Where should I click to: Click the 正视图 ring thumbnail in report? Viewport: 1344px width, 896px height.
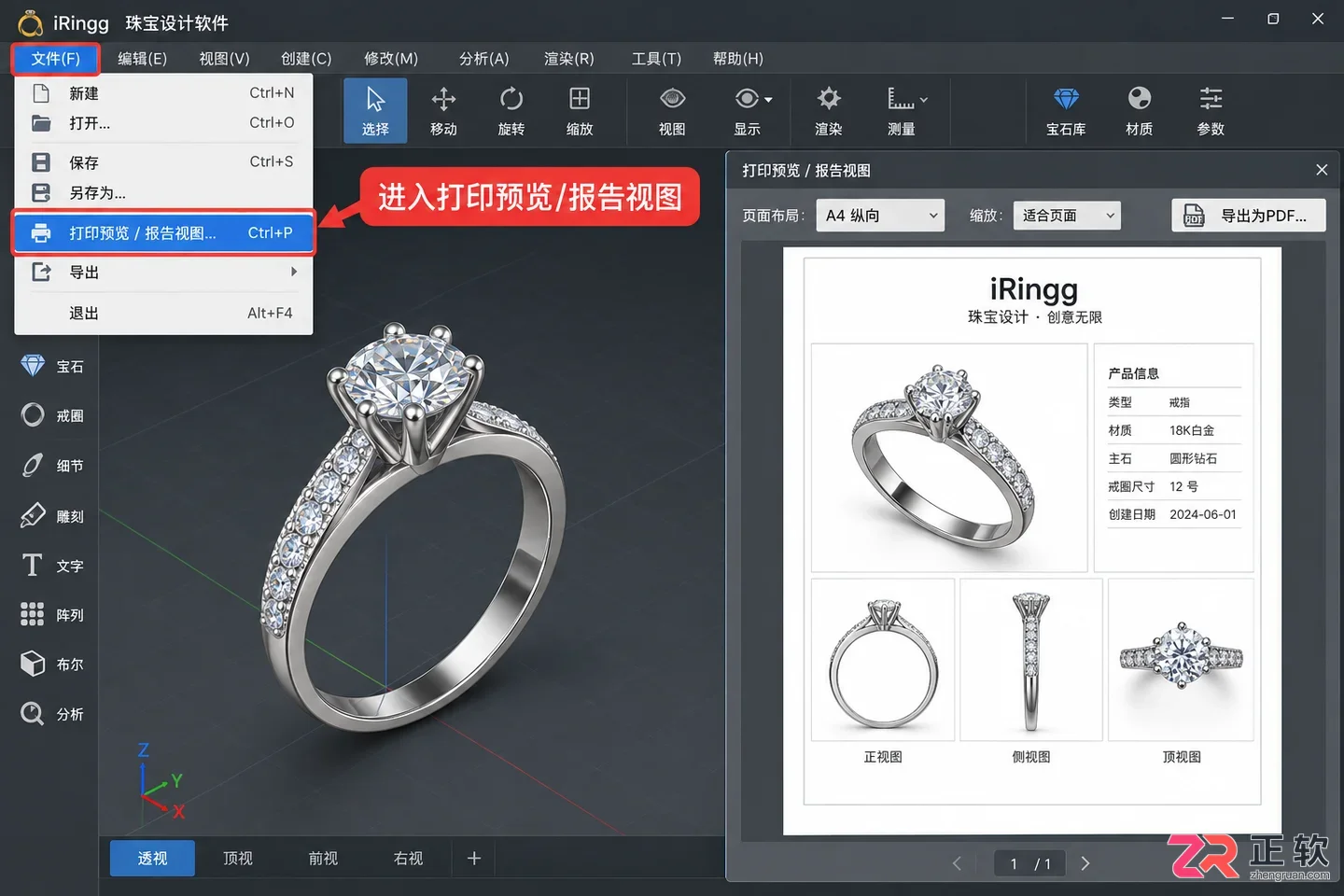click(x=883, y=659)
